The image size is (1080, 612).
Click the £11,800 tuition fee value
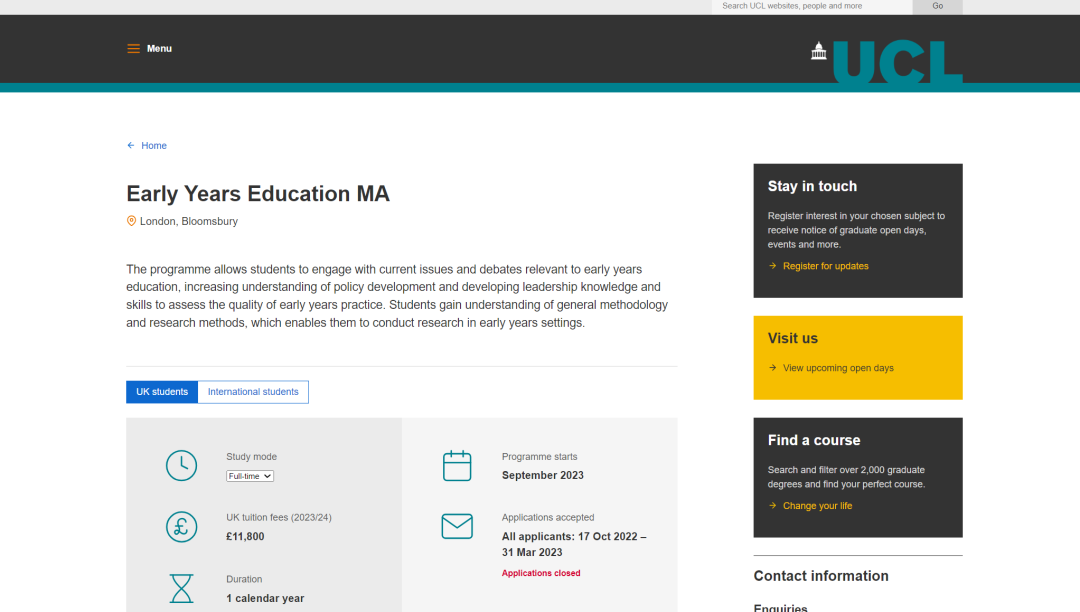[x=245, y=536]
